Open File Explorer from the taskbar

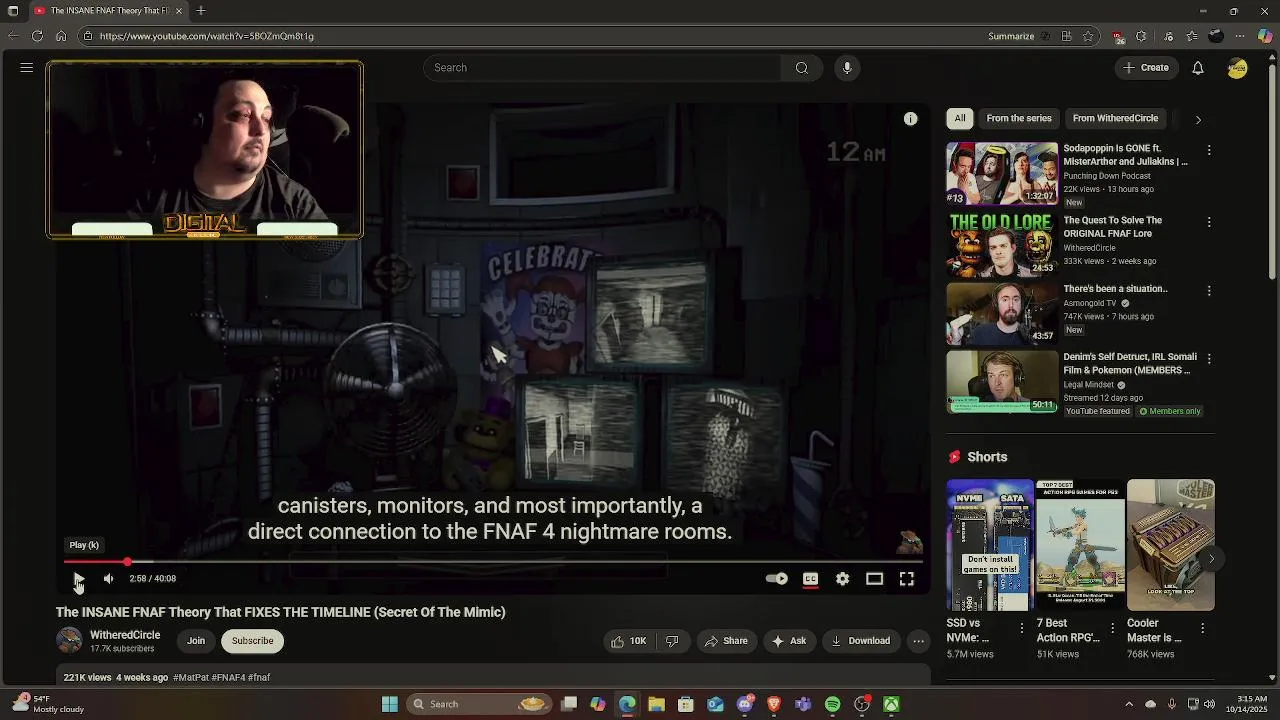pyautogui.click(x=656, y=704)
